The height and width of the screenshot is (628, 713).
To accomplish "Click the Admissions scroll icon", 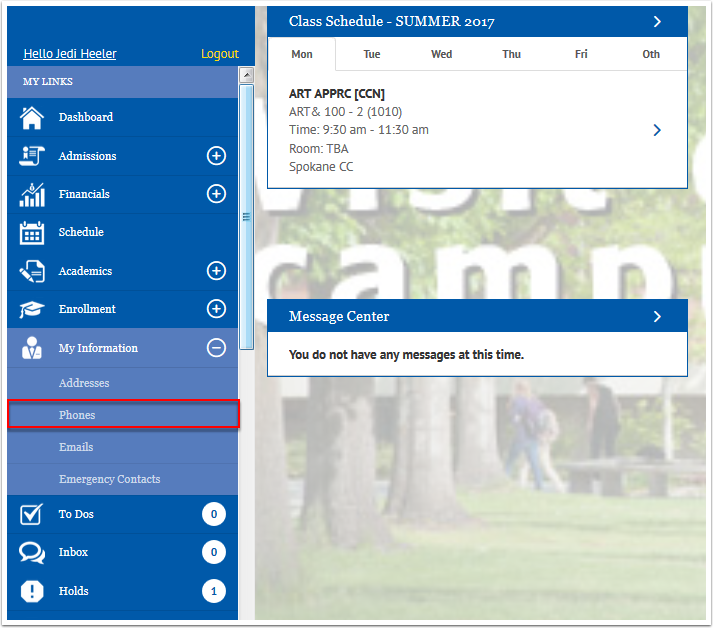I will pyautogui.click(x=32, y=156).
